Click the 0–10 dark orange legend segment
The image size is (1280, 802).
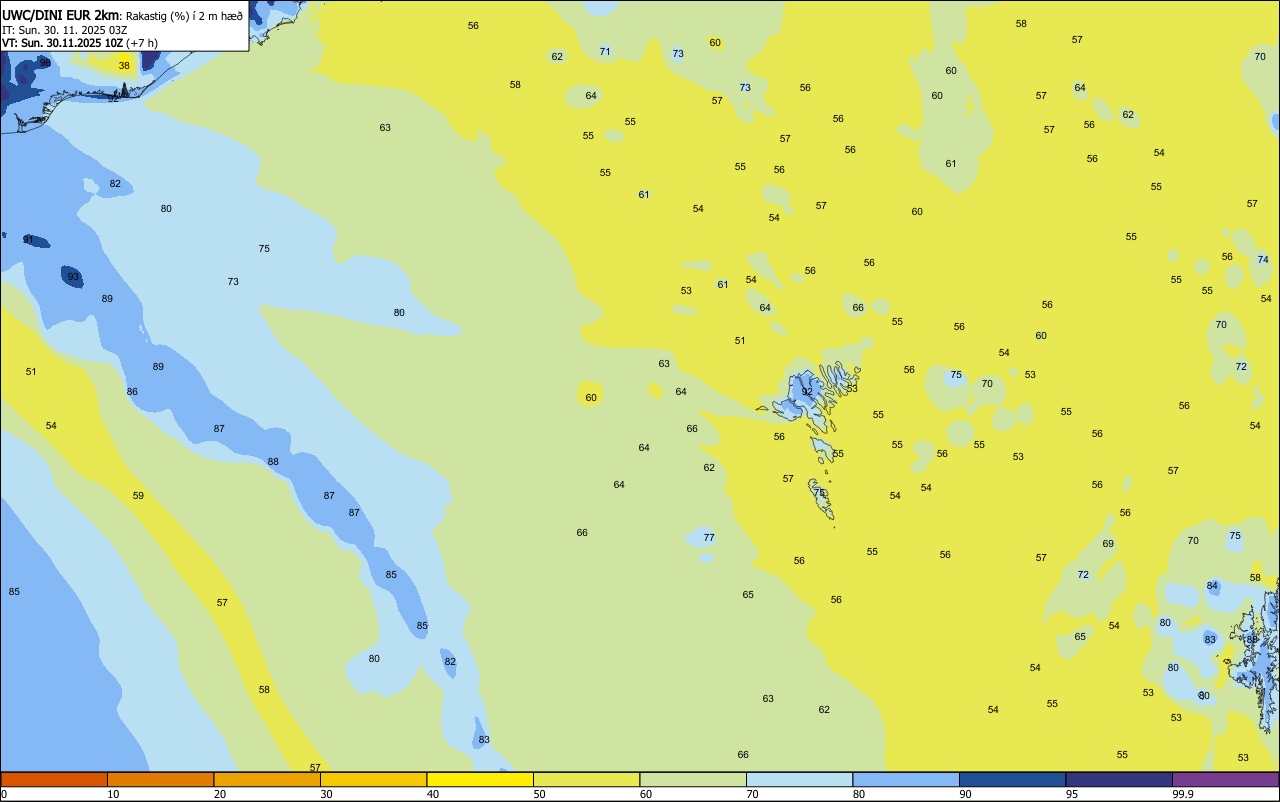pos(54,779)
